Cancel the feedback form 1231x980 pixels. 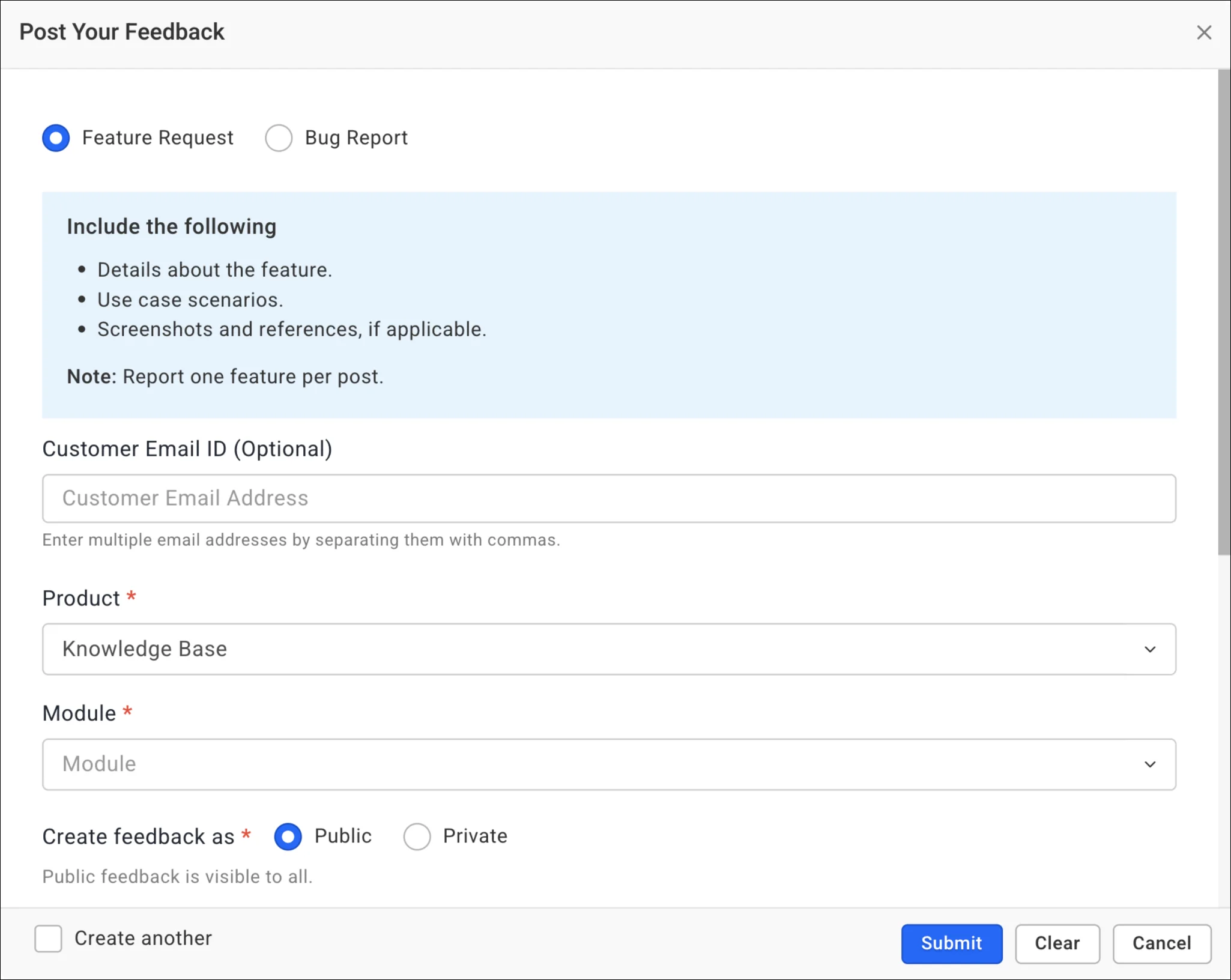point(1161,943)
